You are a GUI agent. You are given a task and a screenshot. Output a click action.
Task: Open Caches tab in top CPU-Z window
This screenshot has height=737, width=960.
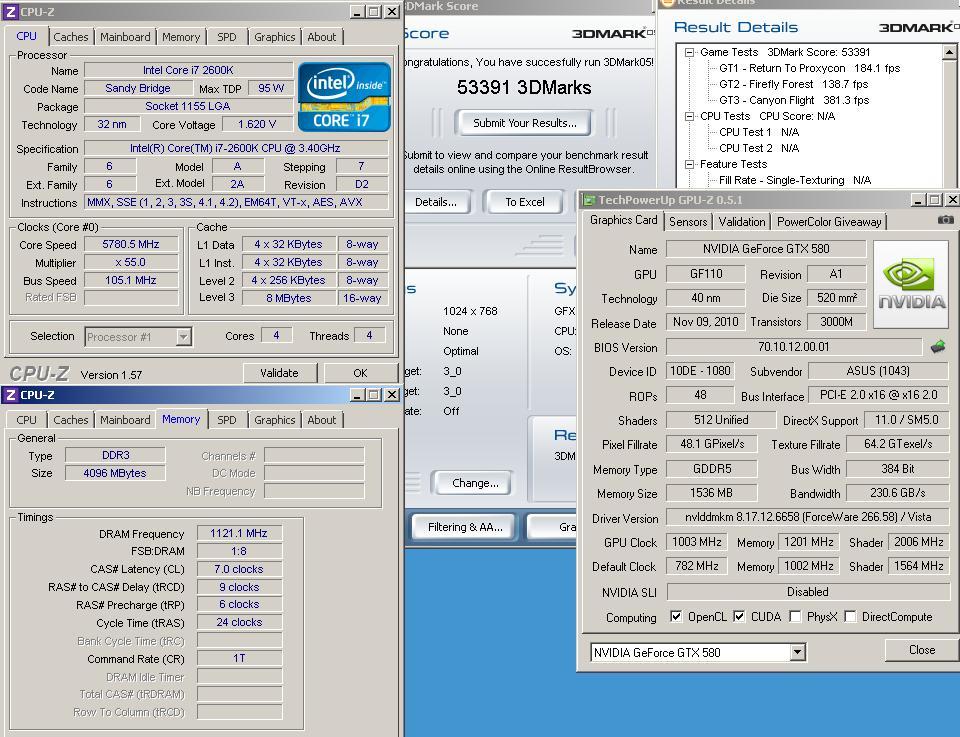coord(71,37)
